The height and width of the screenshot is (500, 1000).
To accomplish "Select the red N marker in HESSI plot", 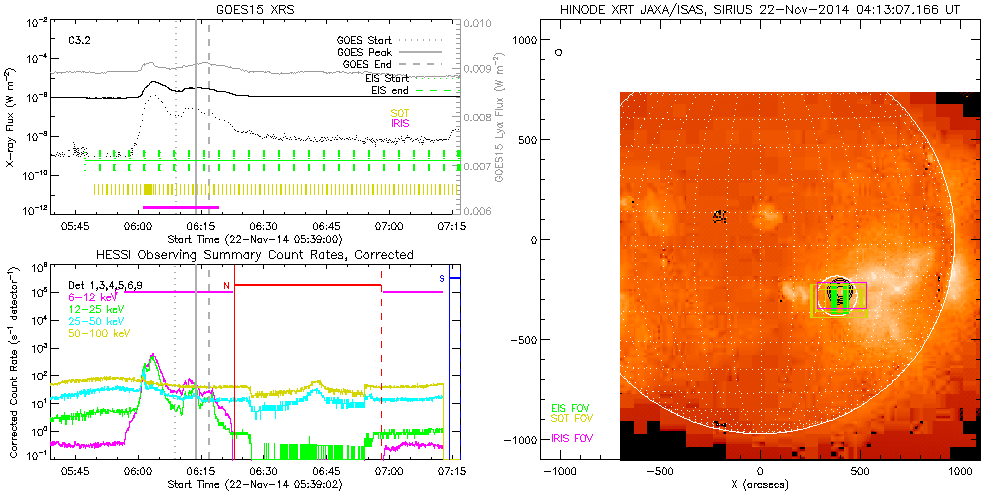I will click(227, 285).
